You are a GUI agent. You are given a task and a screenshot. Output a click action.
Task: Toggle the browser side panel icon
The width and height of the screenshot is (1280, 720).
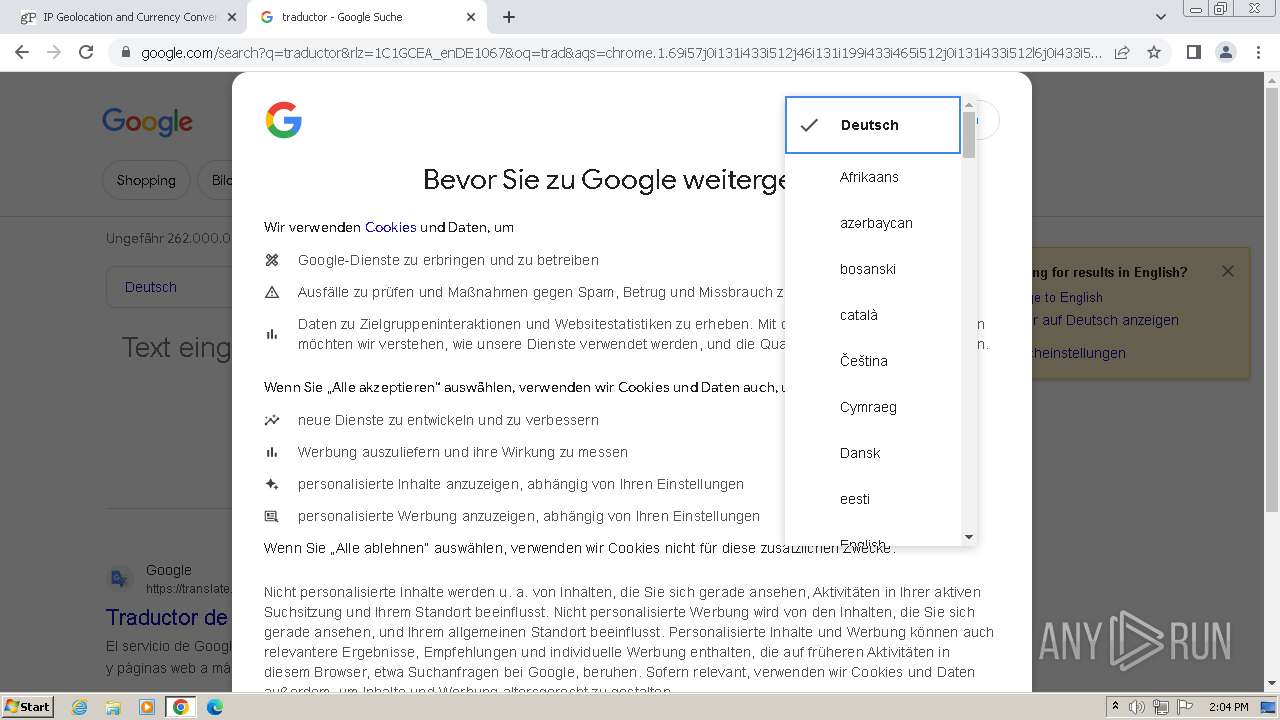(x=1193, y=52)
